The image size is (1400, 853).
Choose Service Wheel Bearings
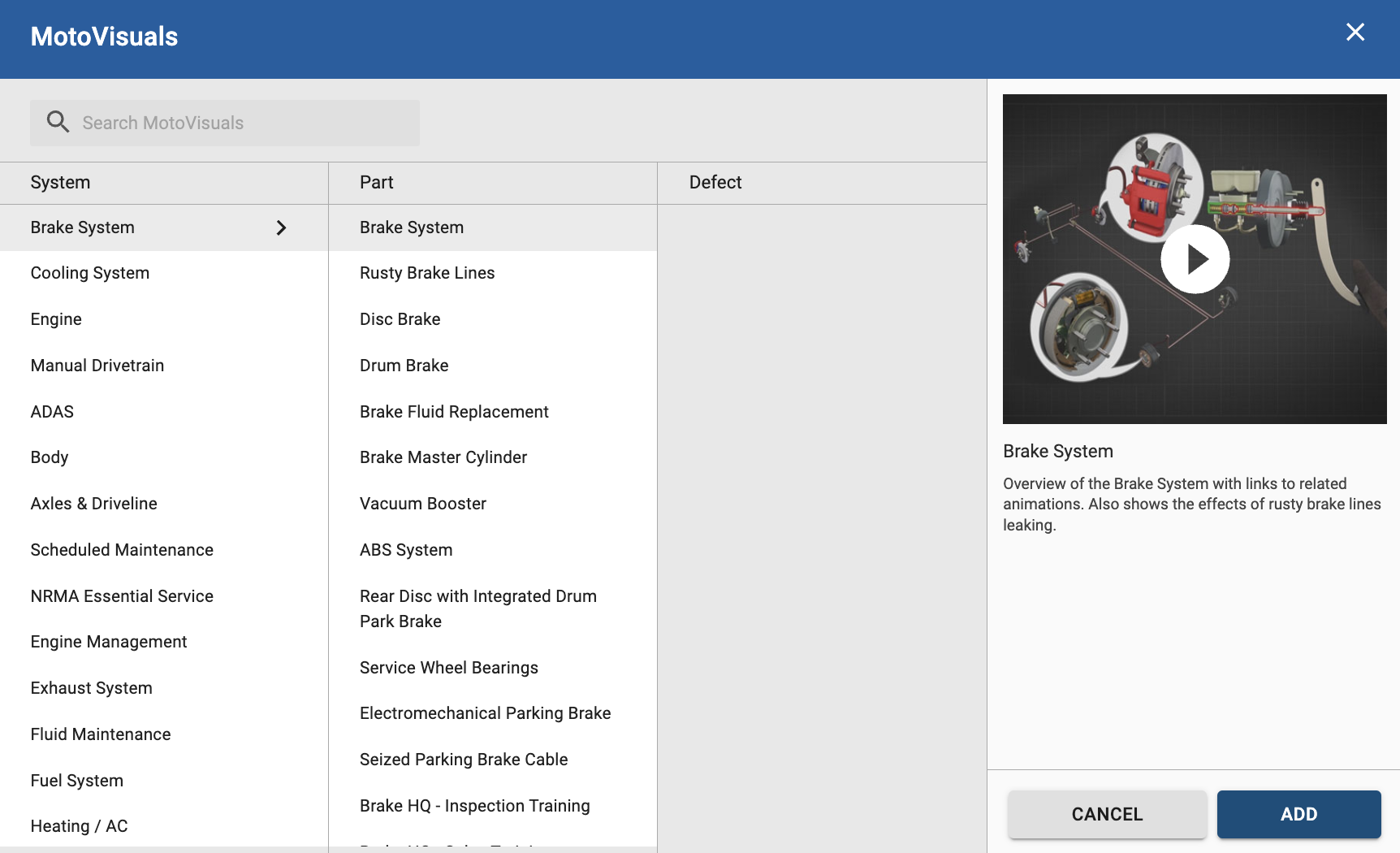493,668
